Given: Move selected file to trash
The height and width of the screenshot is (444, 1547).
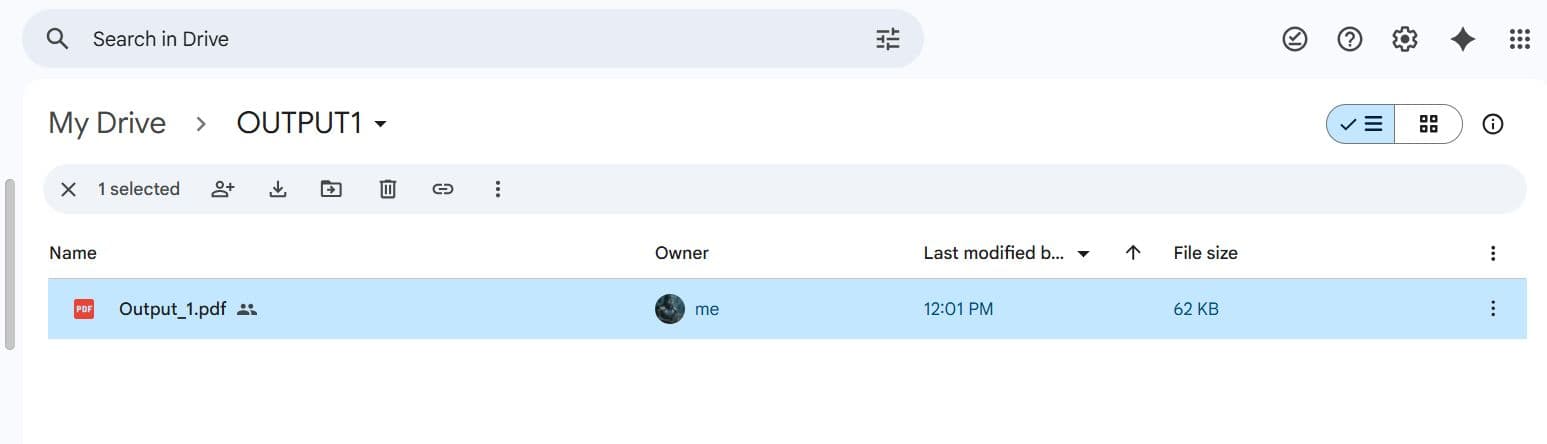Looking at the screenshot, I should point(388,189).
